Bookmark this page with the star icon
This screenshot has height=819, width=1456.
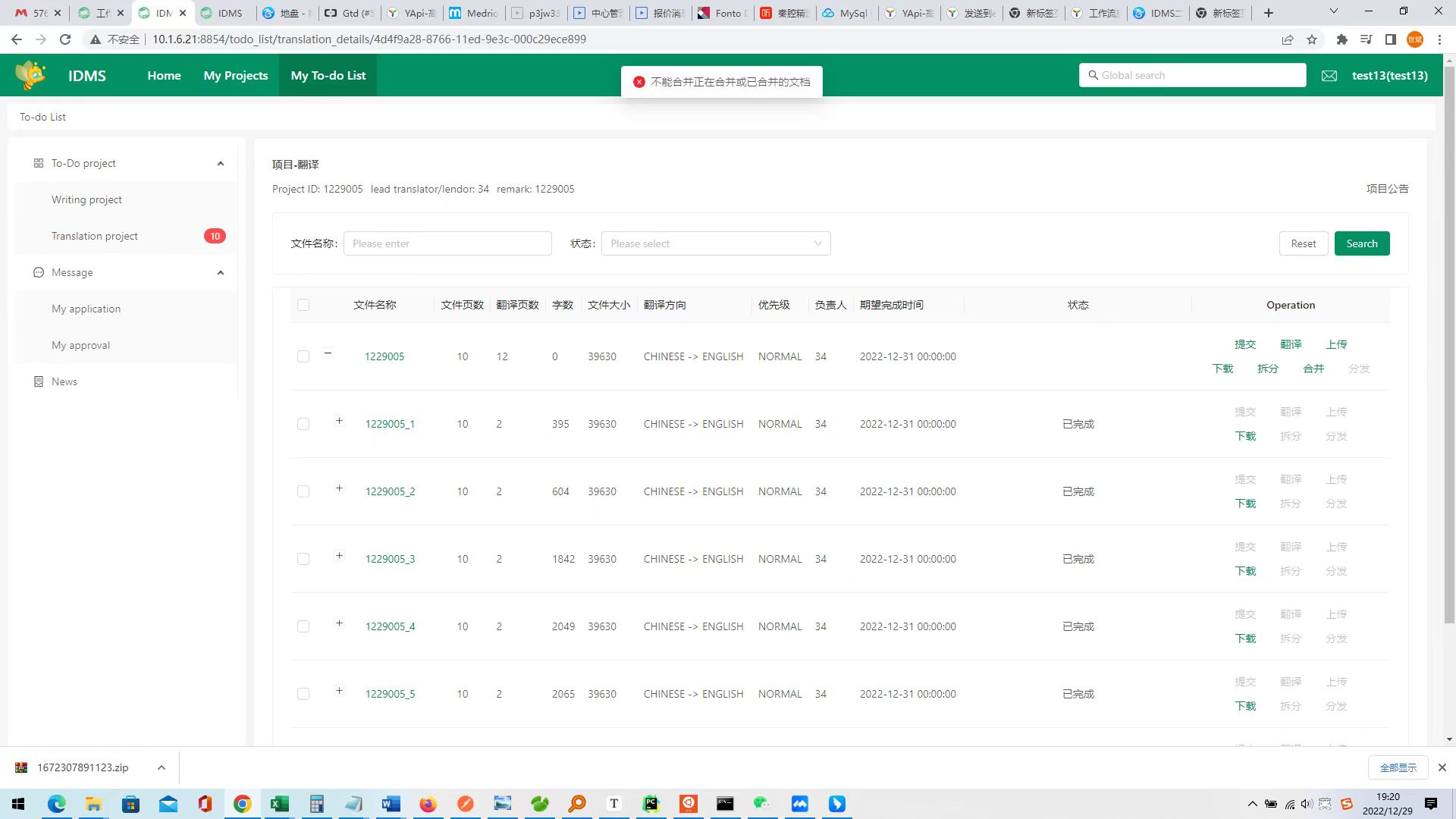tap(1312, 39)
